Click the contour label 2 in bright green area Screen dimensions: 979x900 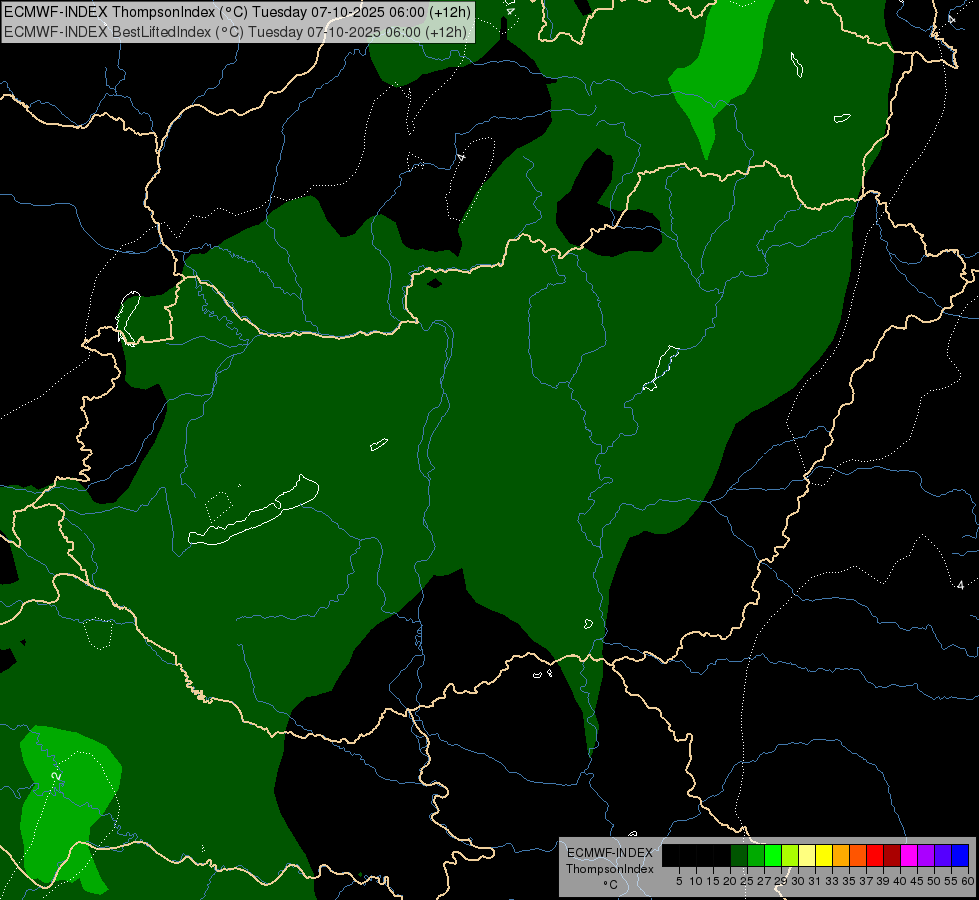pyautogui.click(x=56, y=776)
